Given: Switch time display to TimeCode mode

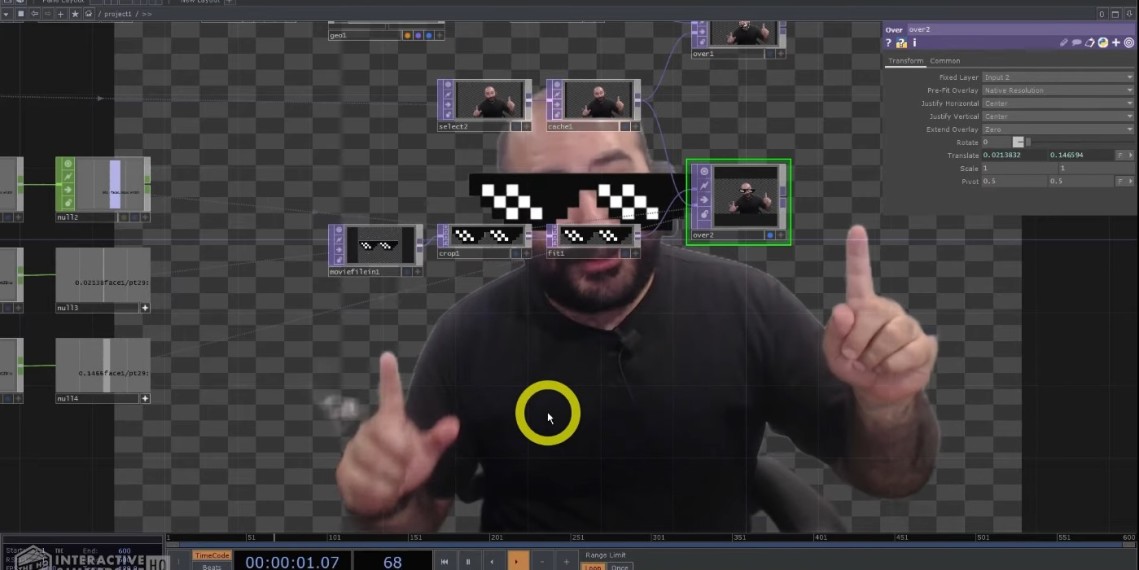Looking at the screenshot, I should (x=211, y=555).
